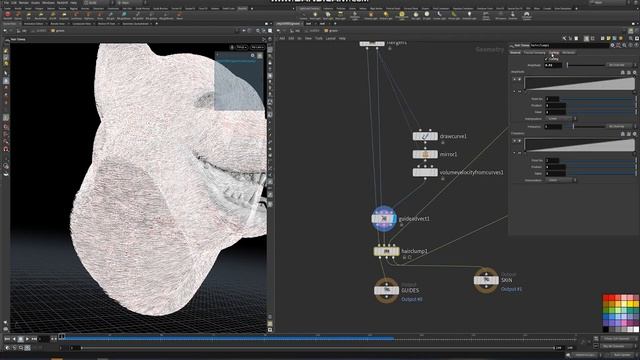The image size is (640, 360).
Task: Collapse the second ramp point controls
Action: (514, 153)
